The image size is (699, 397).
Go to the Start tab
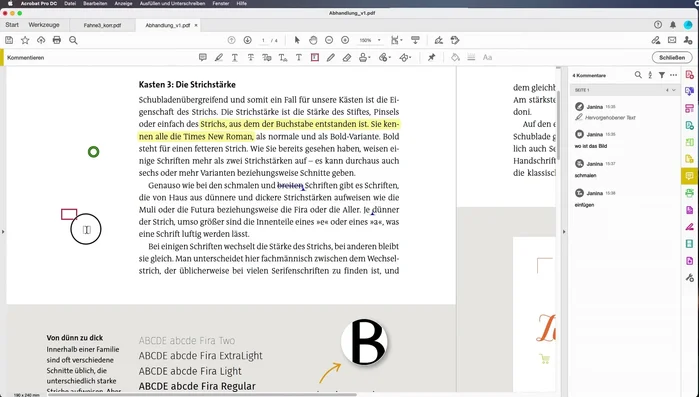(x=12, y=25)
